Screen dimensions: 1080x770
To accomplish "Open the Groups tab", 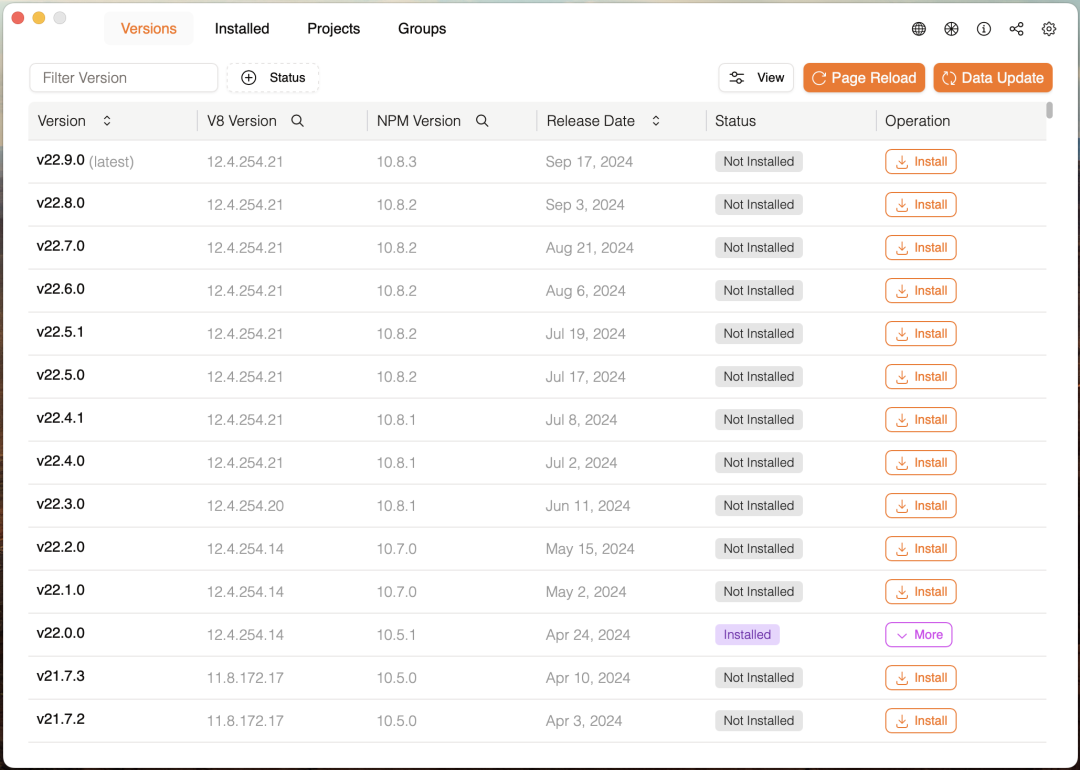I will [x=422, y=29].
